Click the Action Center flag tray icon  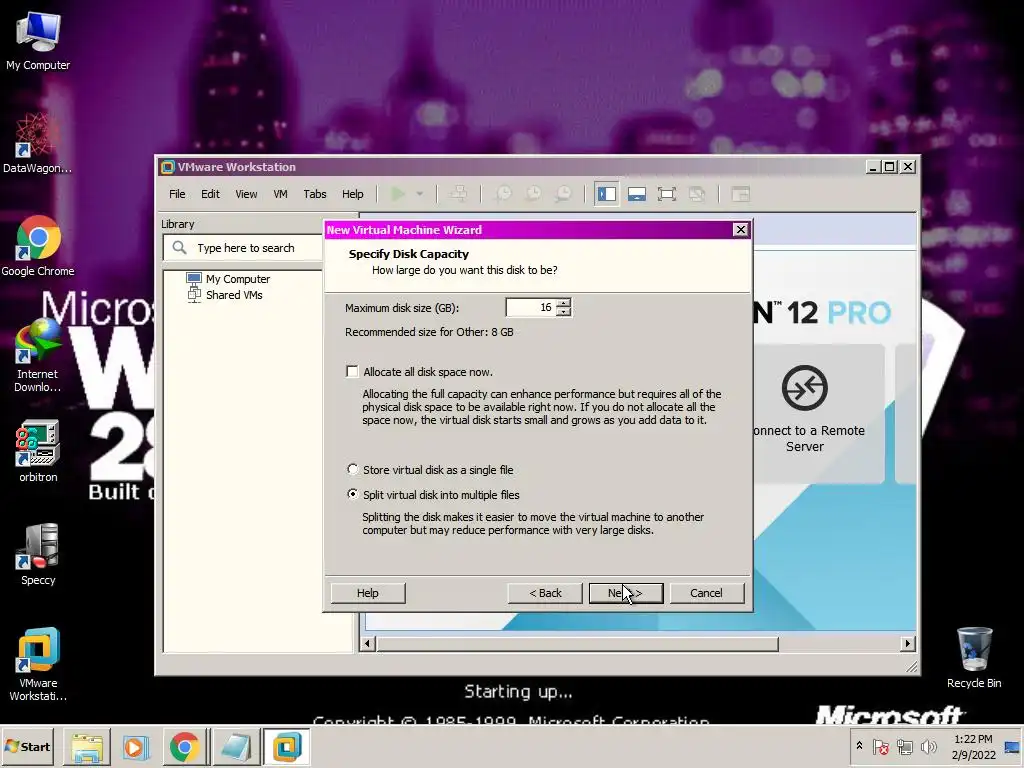(x=880, y=746)
